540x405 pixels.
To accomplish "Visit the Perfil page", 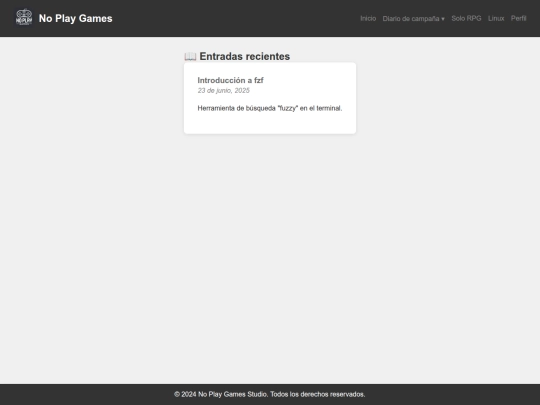I will [519, 18].
